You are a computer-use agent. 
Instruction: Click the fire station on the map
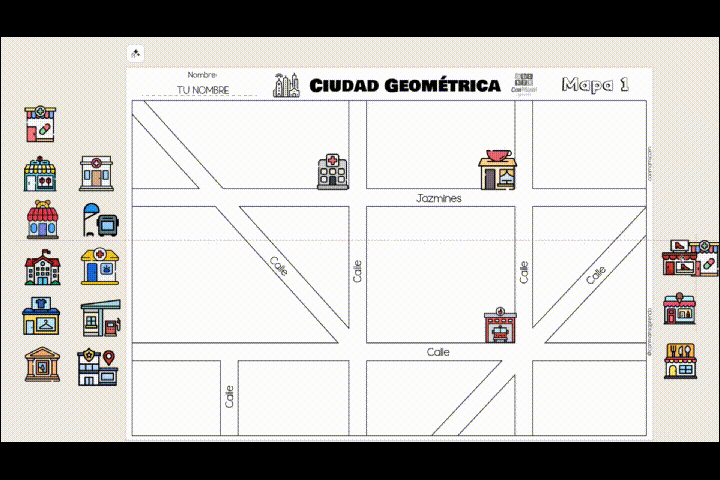[500, 325]
